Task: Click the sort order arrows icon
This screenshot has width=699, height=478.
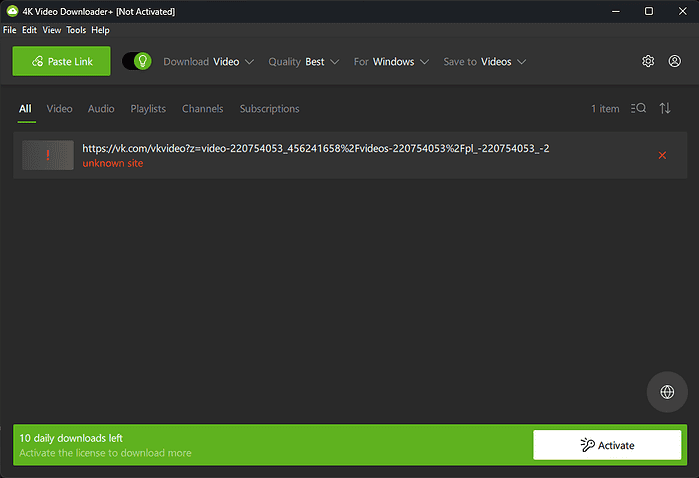Action: pos(665,108)
